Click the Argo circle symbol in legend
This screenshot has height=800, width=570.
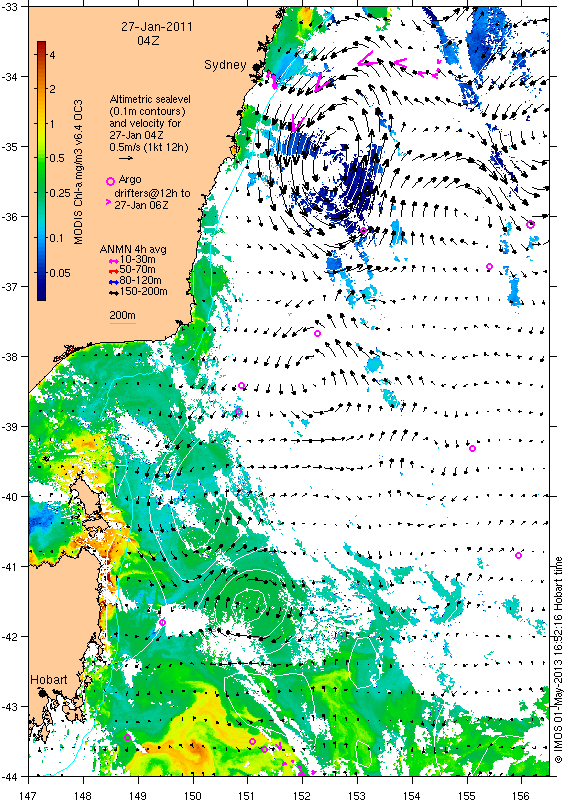tap(110, 181)
